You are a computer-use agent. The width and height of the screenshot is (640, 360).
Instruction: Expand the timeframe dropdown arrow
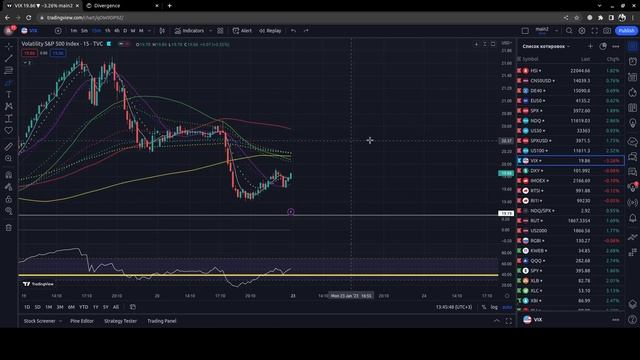click(x=149, y=31)
